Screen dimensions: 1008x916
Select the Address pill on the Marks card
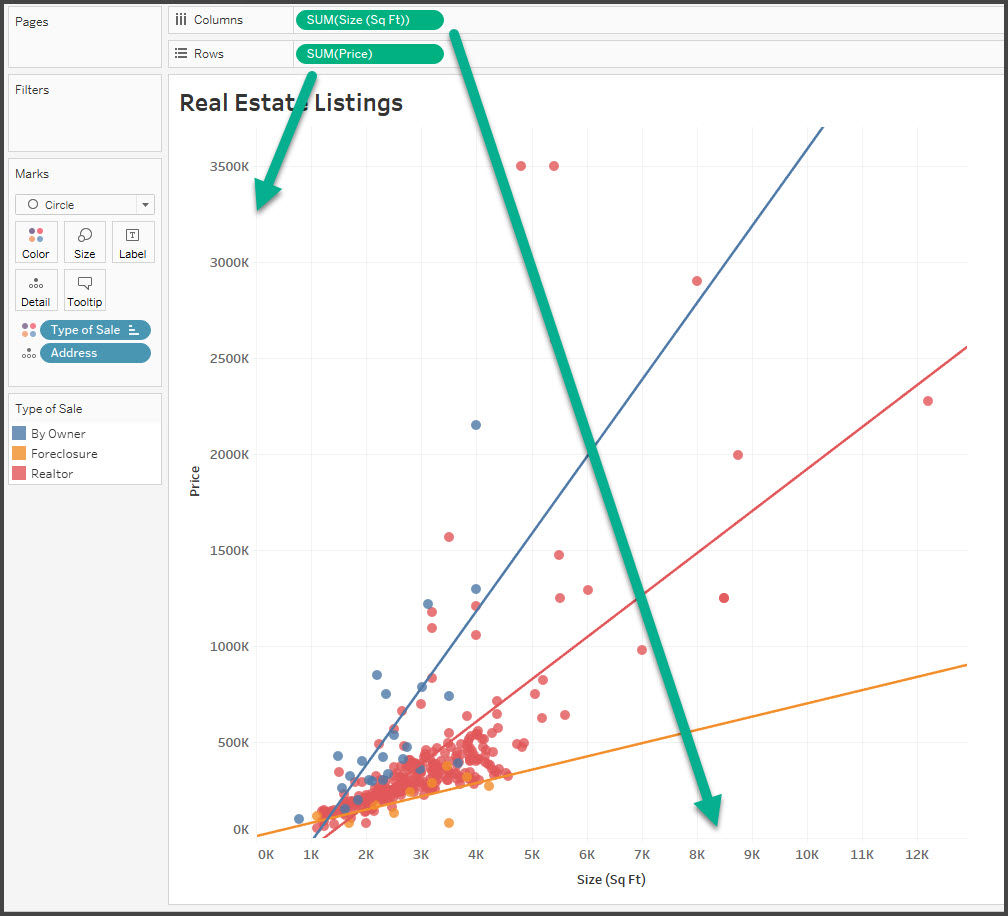tap(95, 352)
